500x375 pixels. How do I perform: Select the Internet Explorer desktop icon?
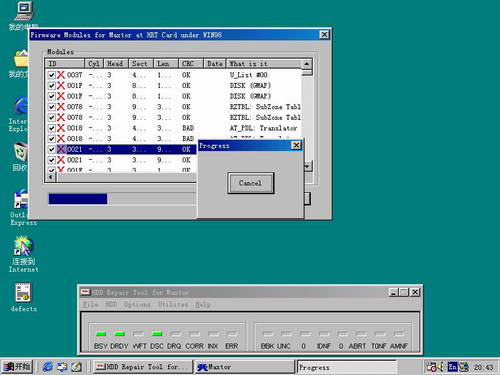click(x=20, y=113)
